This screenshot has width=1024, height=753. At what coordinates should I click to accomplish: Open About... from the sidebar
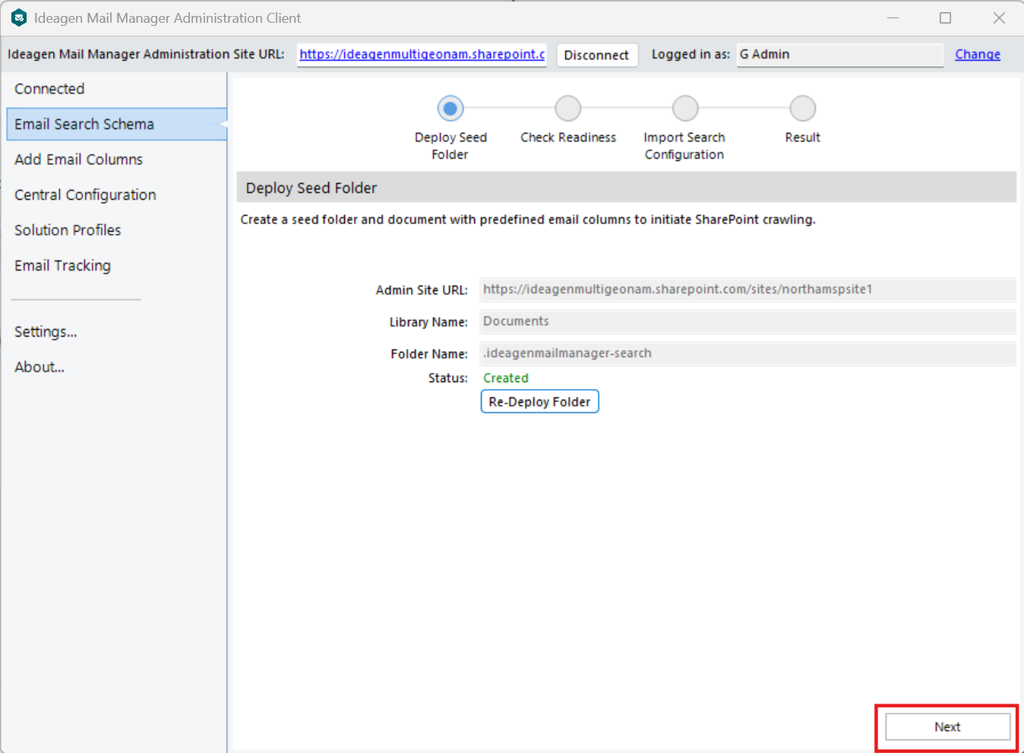116,367
